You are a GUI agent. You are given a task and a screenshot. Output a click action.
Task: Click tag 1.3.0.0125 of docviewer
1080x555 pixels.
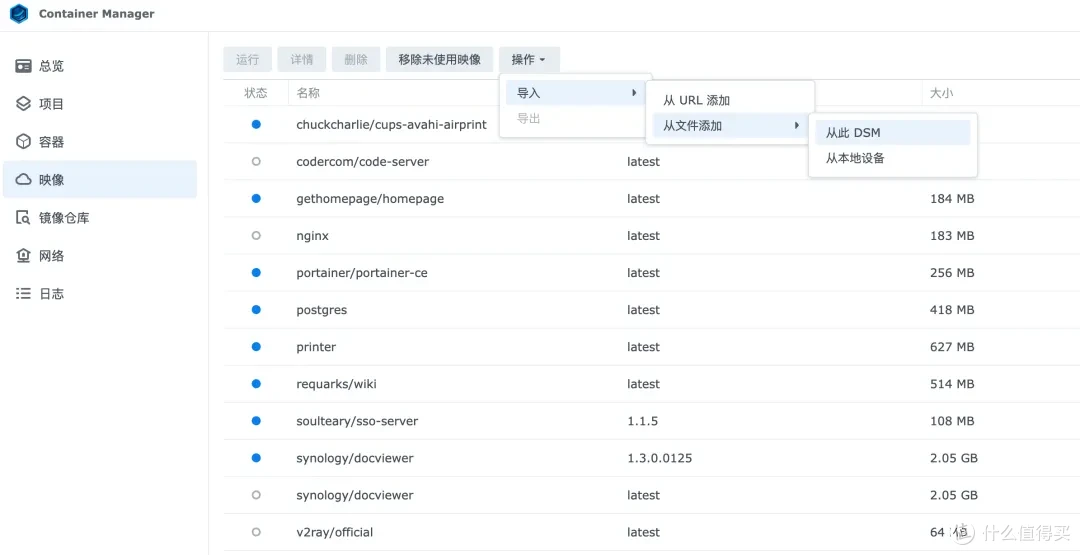661,458
